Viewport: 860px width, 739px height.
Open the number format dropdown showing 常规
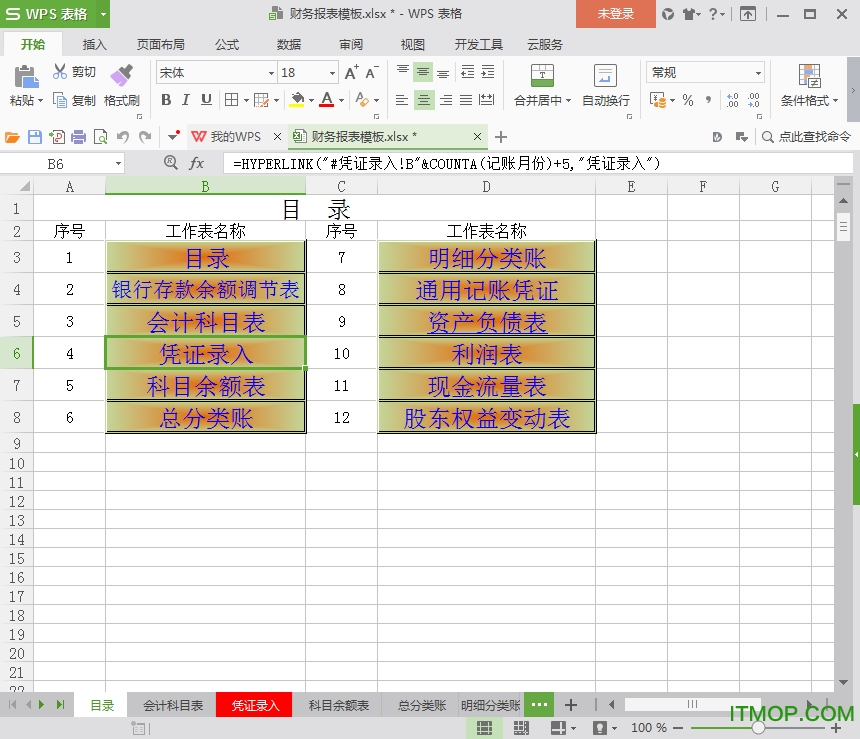click(x=758, y=73)
